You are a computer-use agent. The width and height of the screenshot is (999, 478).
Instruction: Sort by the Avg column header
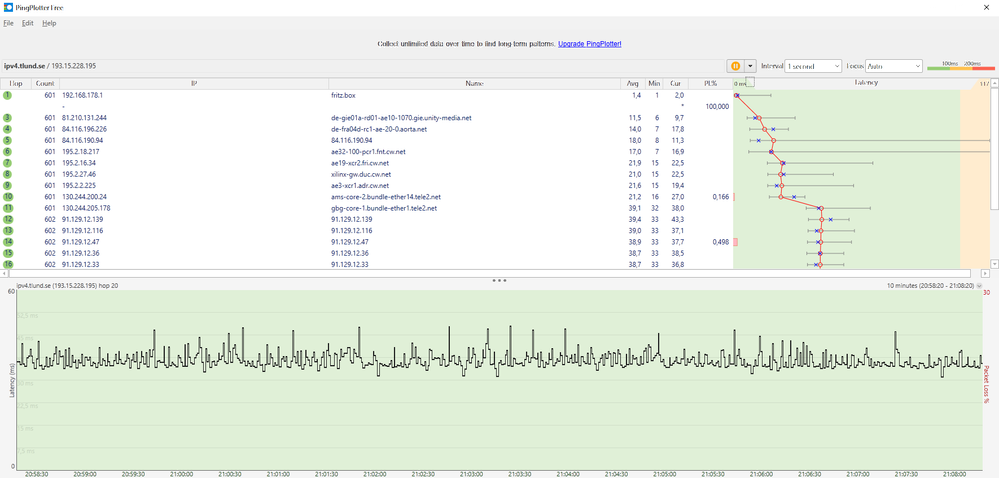click(632, 83)
